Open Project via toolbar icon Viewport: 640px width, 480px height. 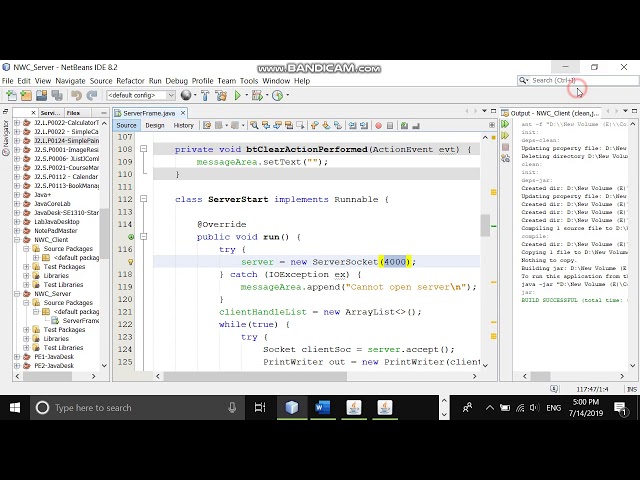point(41,96)
